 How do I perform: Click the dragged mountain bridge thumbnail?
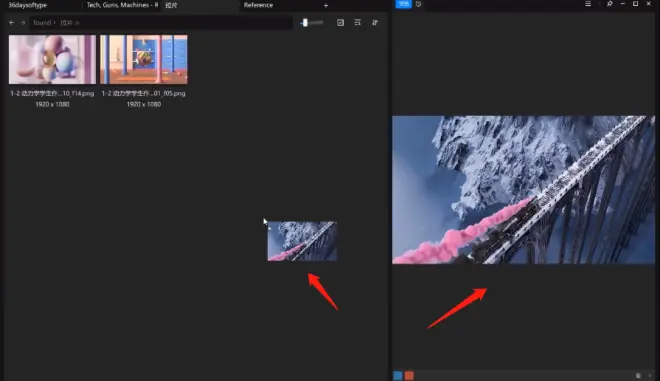(x=302, y=241)
